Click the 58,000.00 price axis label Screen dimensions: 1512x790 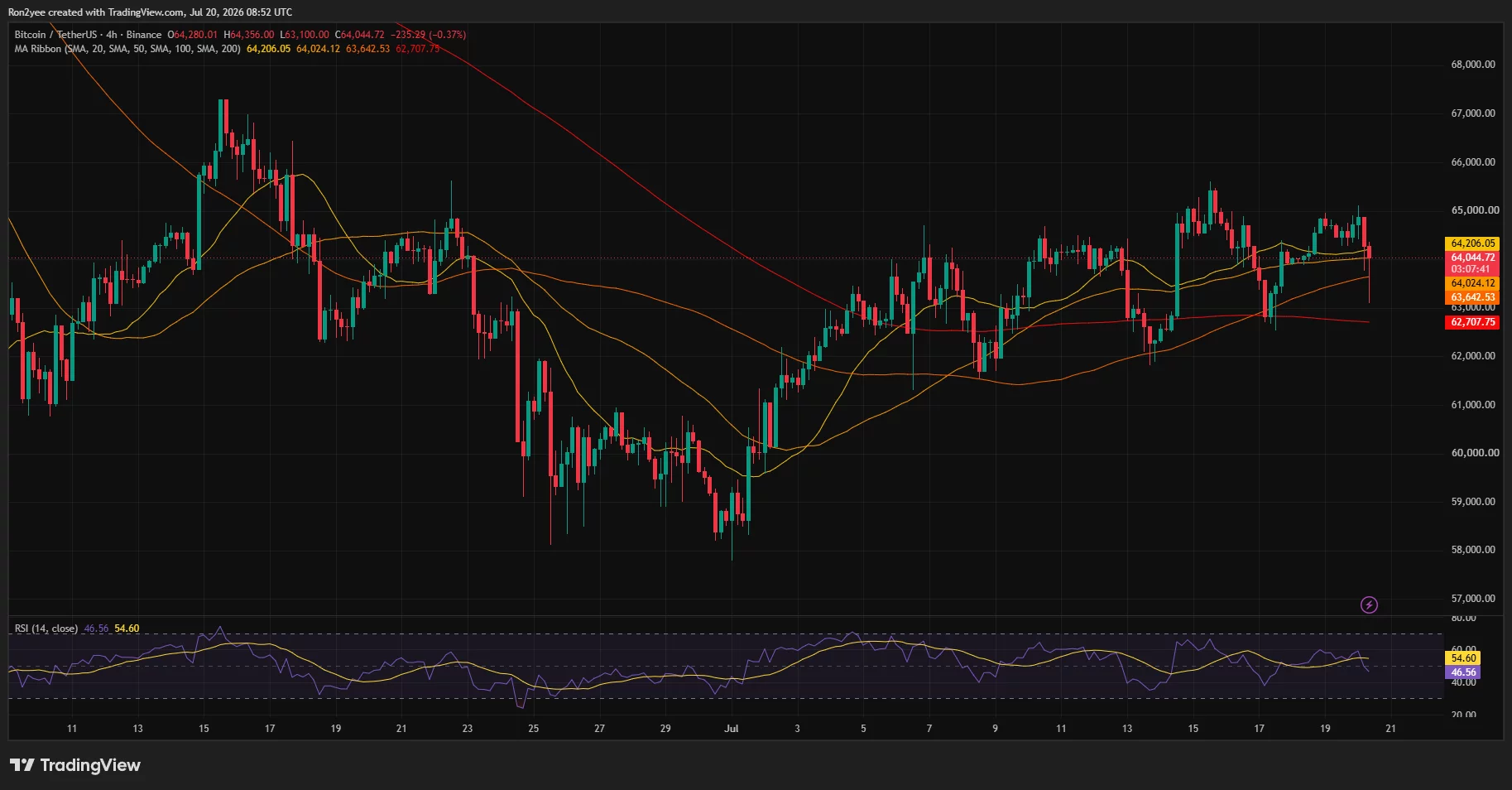point(1473,550)
